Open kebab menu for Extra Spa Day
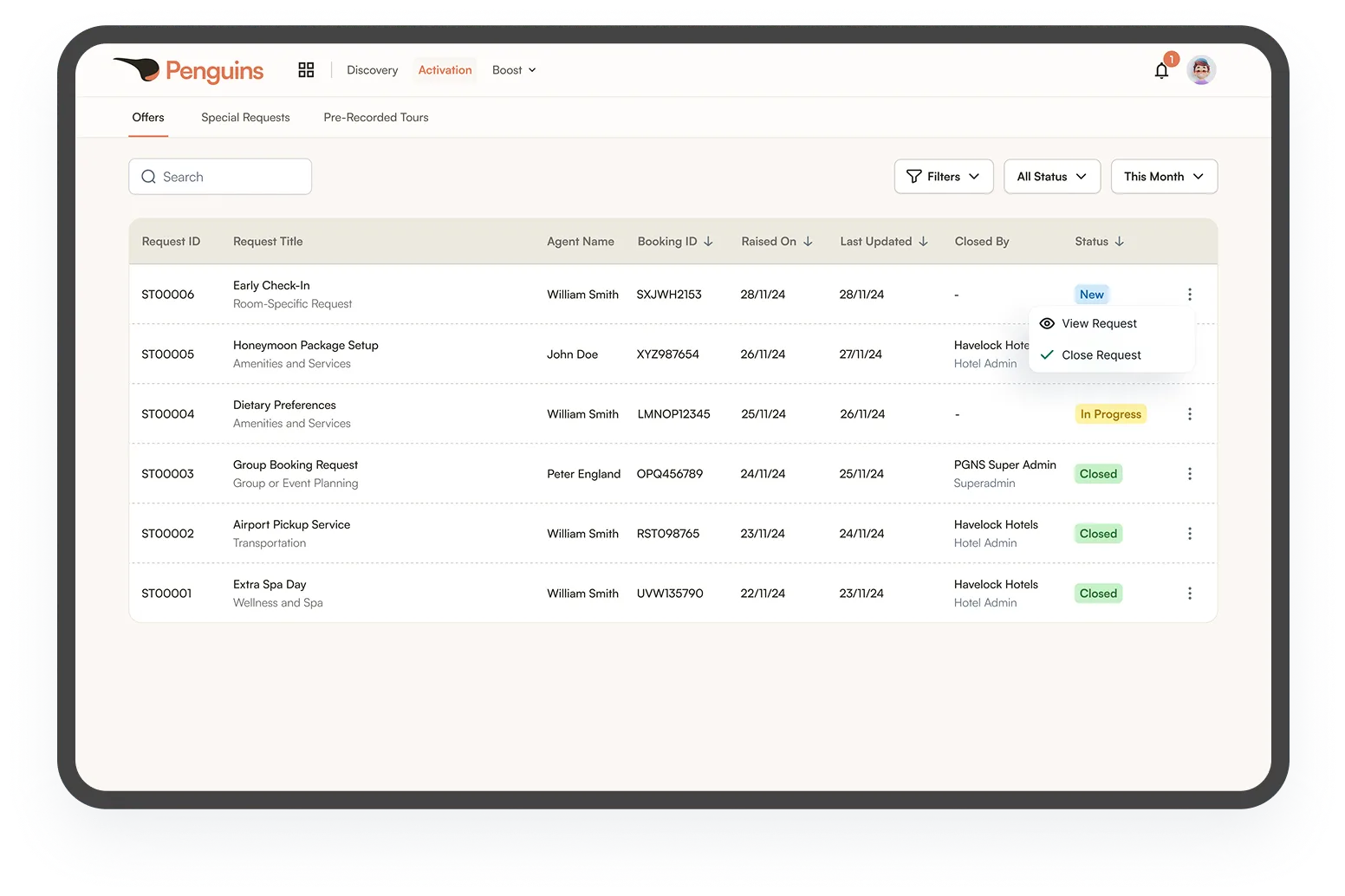The height and width of the screenshot is (896, 1345). pos(1189,594)
